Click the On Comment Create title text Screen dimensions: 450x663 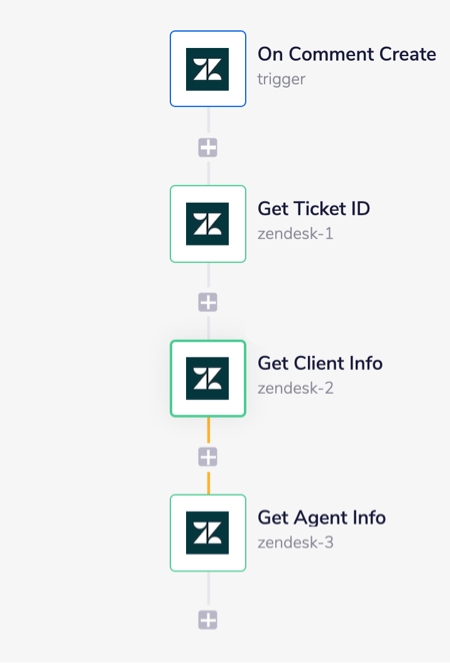pyautogui.click(x=347, y=54)
